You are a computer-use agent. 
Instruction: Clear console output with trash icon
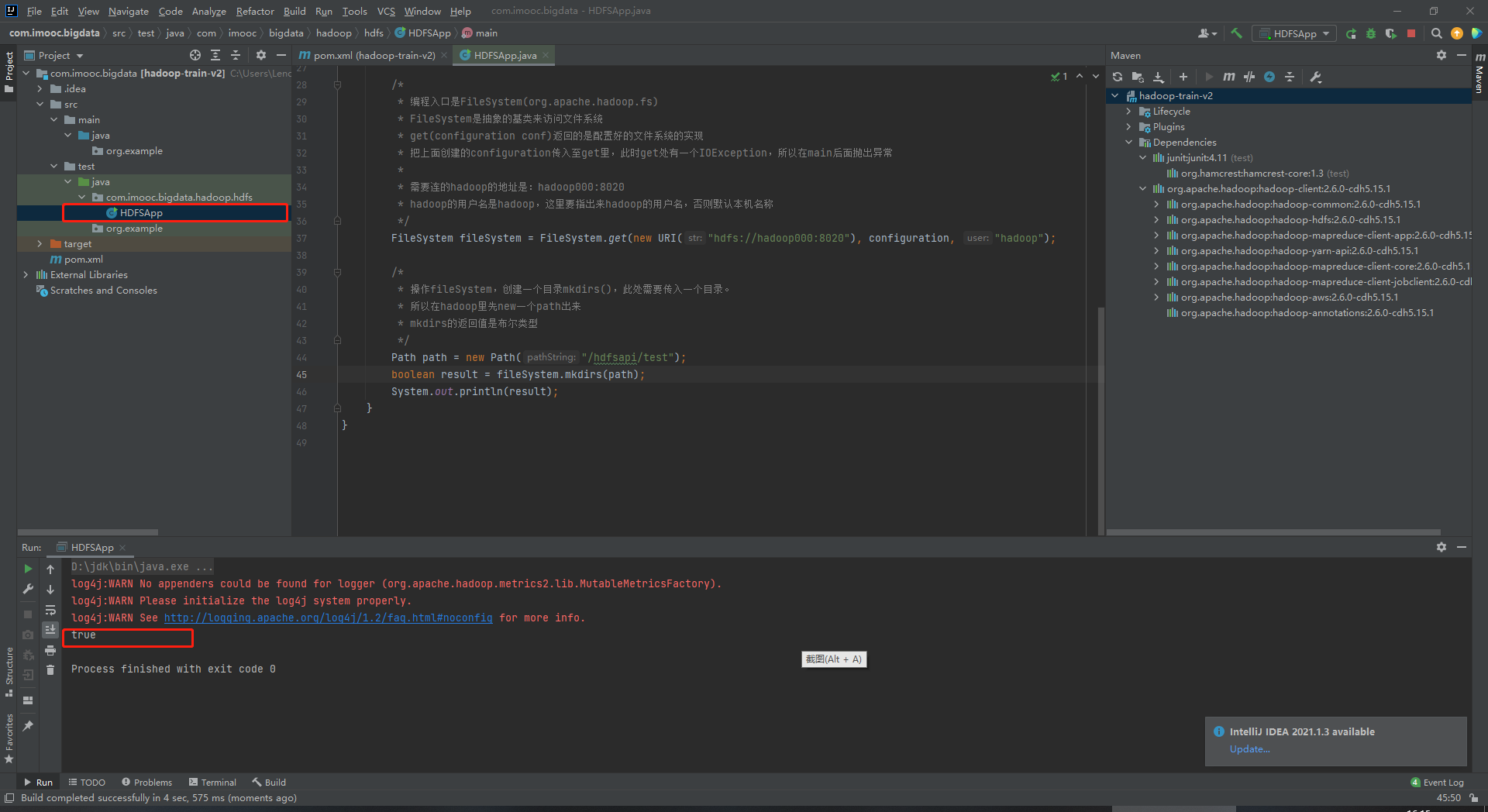50,670
